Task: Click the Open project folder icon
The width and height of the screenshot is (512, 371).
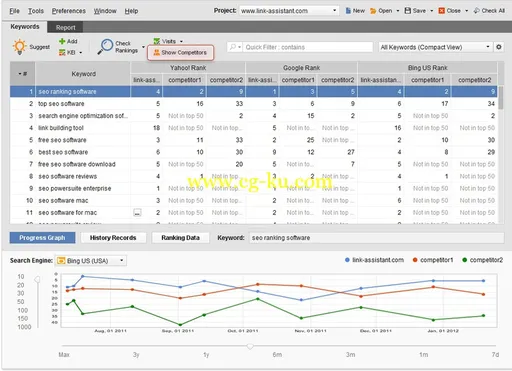Action: [373, 11]
